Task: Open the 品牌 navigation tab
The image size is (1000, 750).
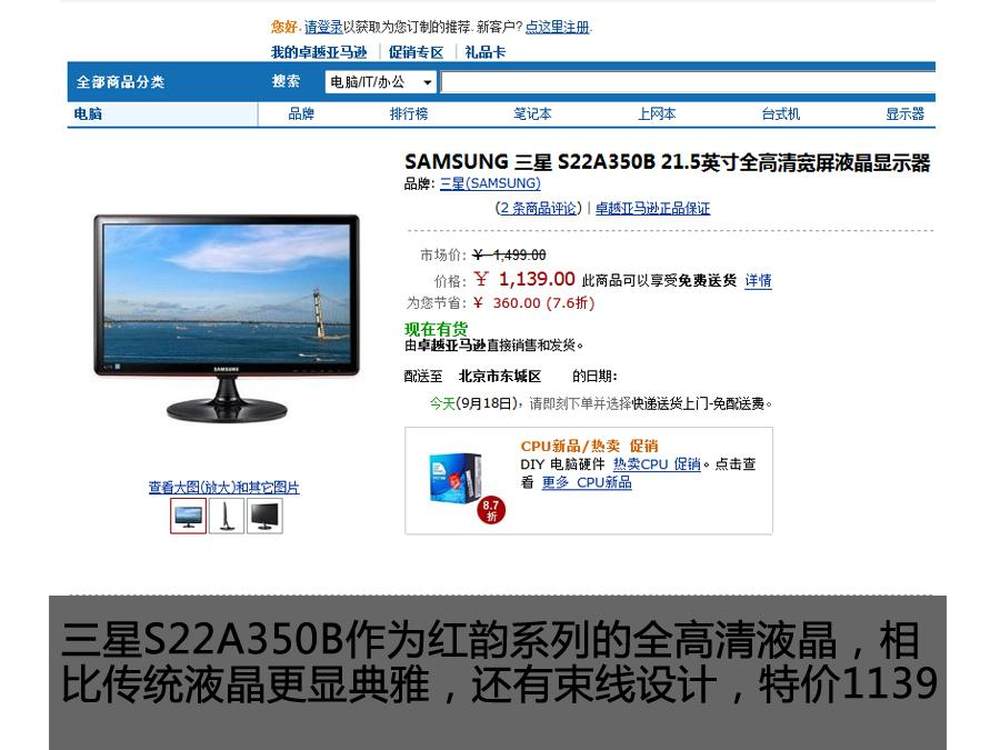Action: coord(301,114)
